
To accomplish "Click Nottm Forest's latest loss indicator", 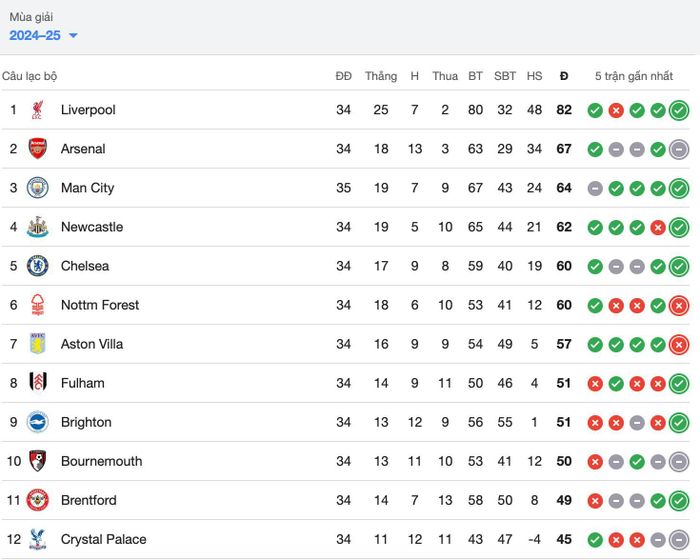I will 679,305.
